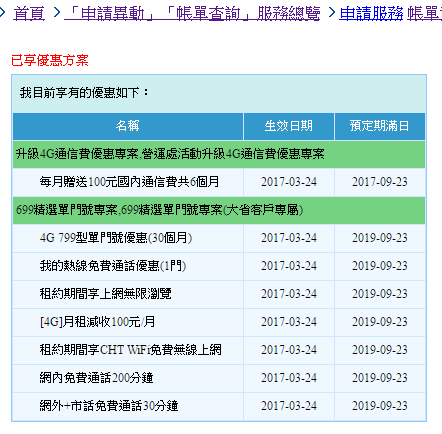Select [4G]月租減收100元/月 row name
Viewport: 442px width, 434px height.
(x=97, y=322)
